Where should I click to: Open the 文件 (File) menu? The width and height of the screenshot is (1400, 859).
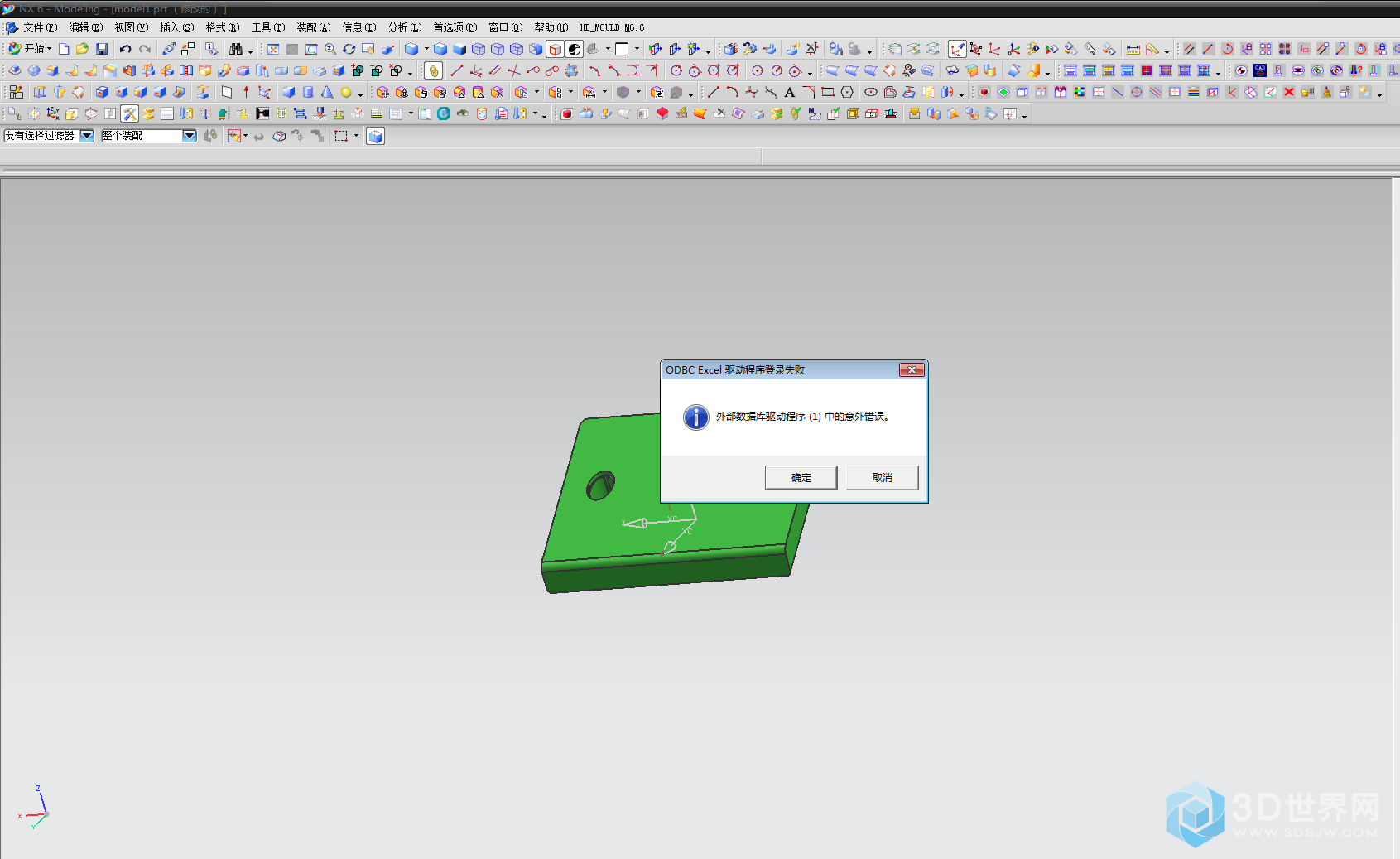coord(40,27)
